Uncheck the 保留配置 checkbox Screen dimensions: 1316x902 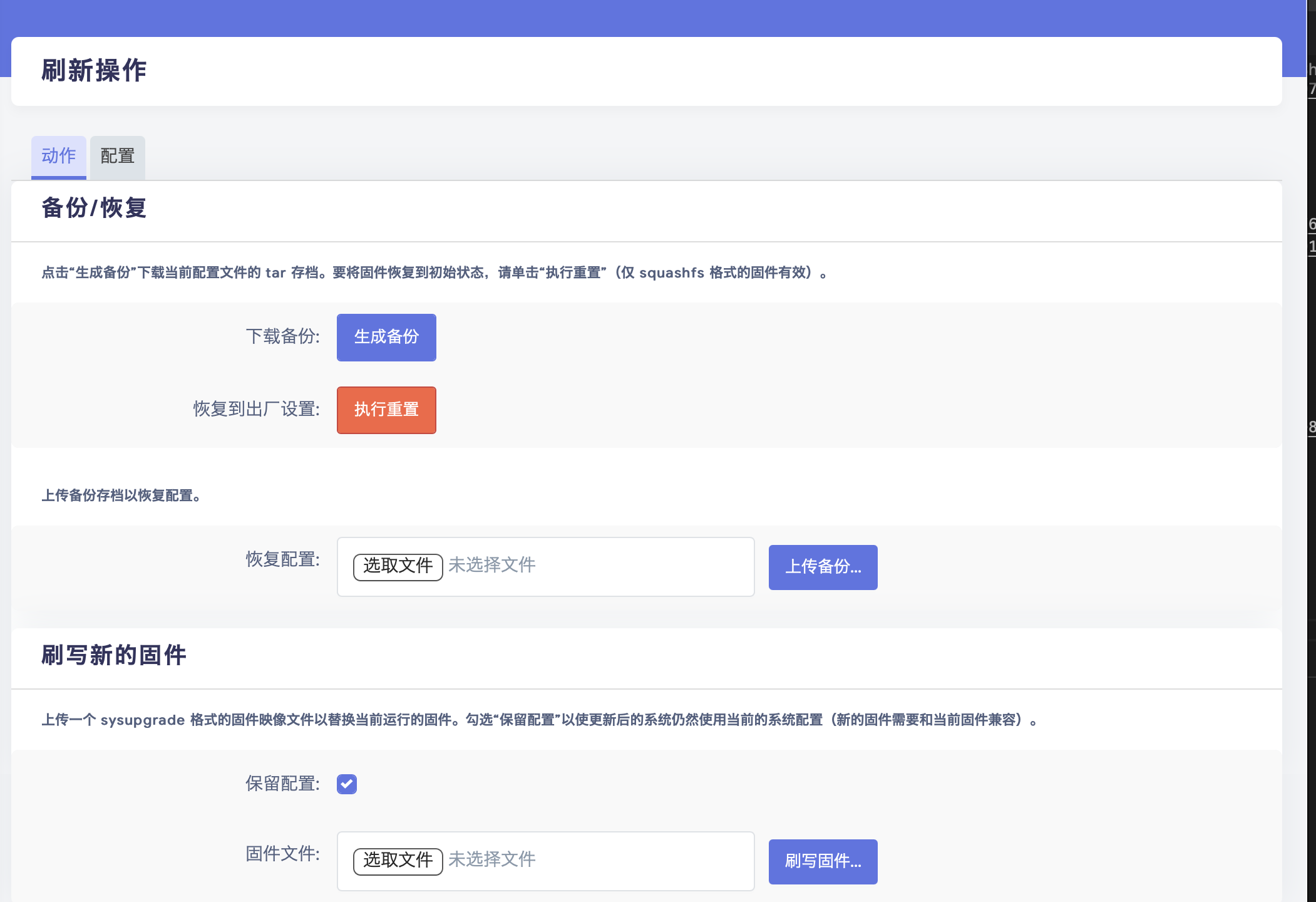pos(347,784)
